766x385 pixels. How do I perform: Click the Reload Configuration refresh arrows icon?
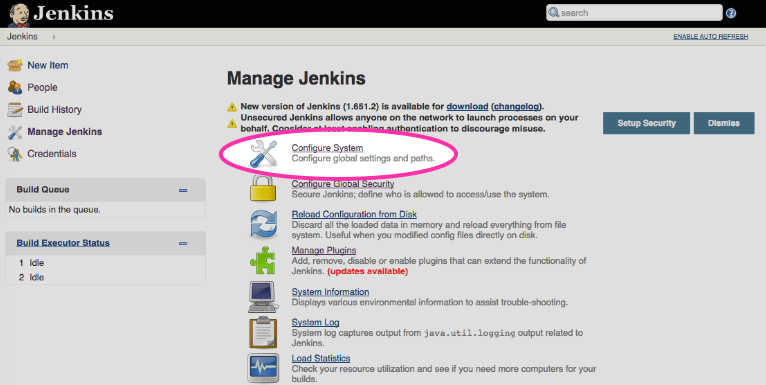(x=263, y=224)
